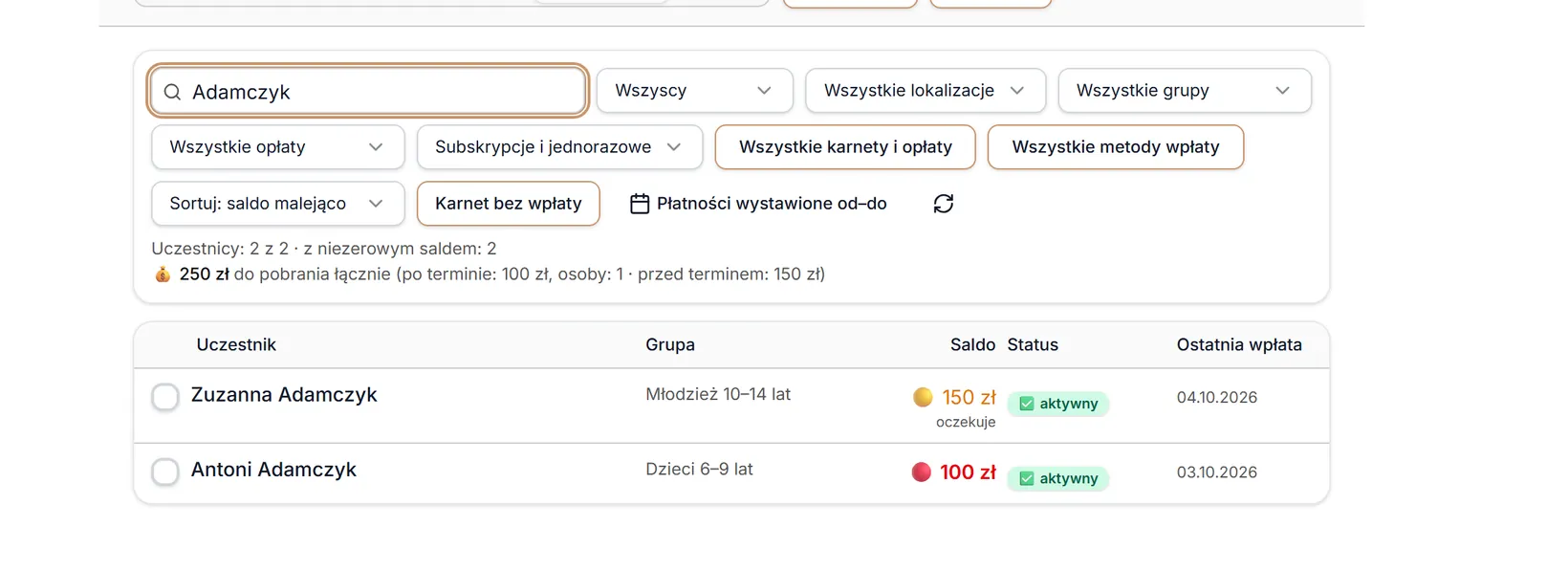Click the search magnifier icon

click(x=172, y=92)
